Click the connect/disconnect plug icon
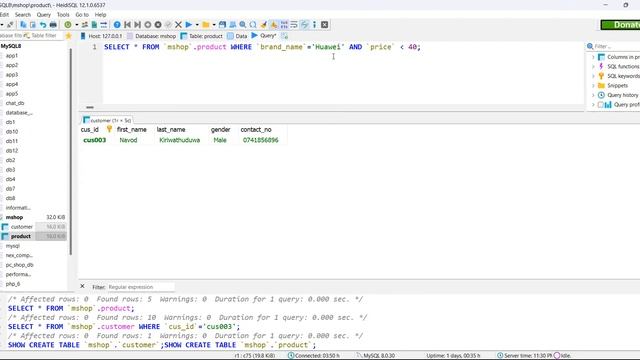Screen dimensions: 640x360 (x=10, y=25)
